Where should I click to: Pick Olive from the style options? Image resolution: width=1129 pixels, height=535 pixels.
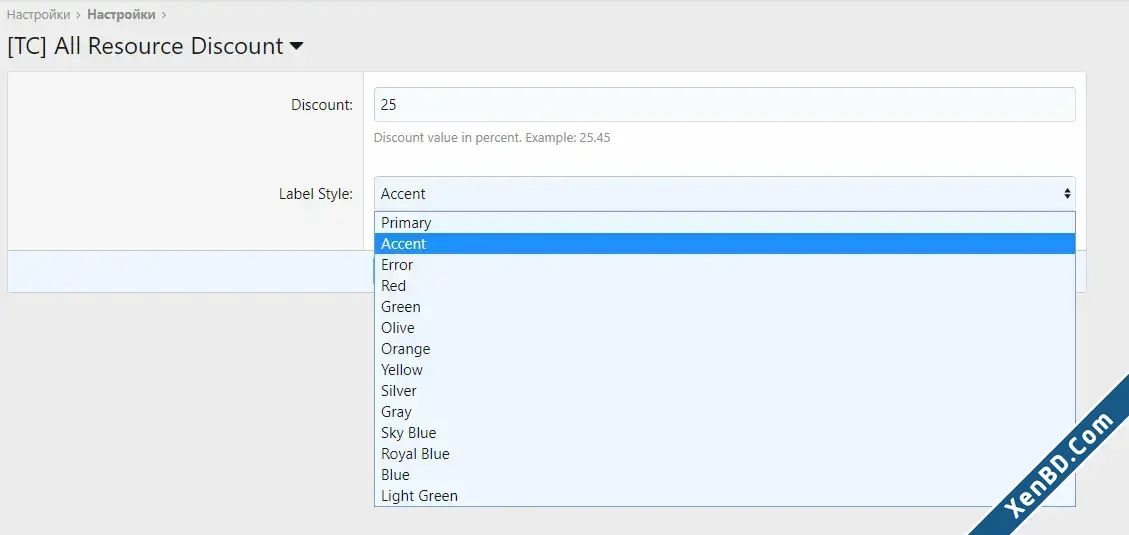[724, 328]
